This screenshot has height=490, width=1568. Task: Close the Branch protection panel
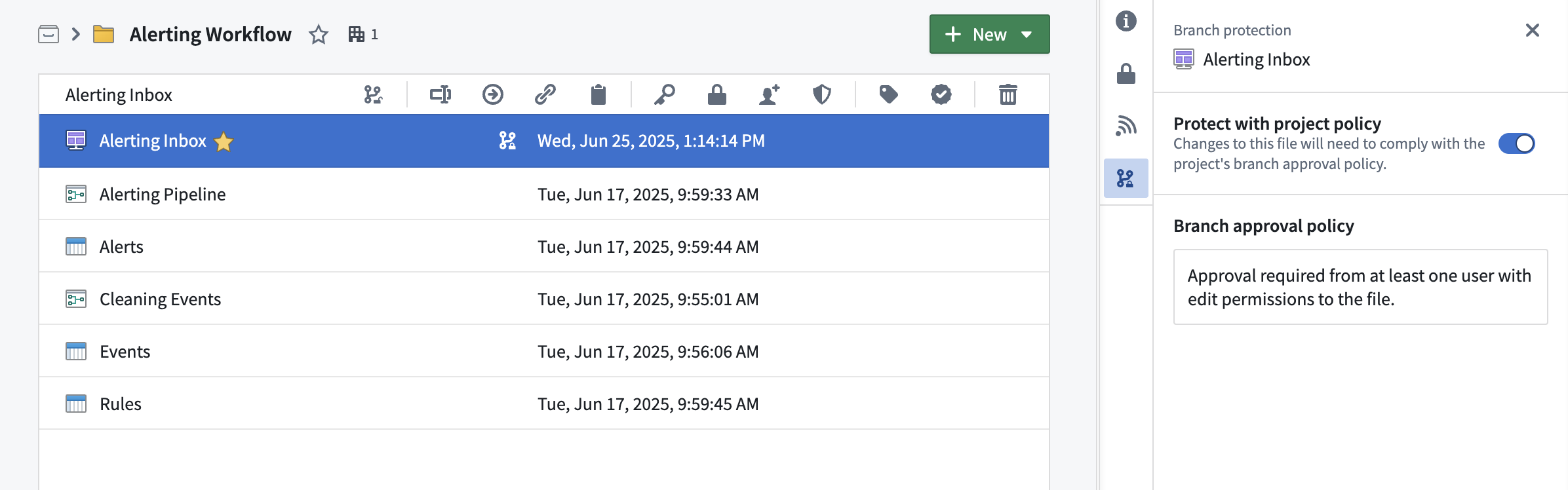(1532, 30)
